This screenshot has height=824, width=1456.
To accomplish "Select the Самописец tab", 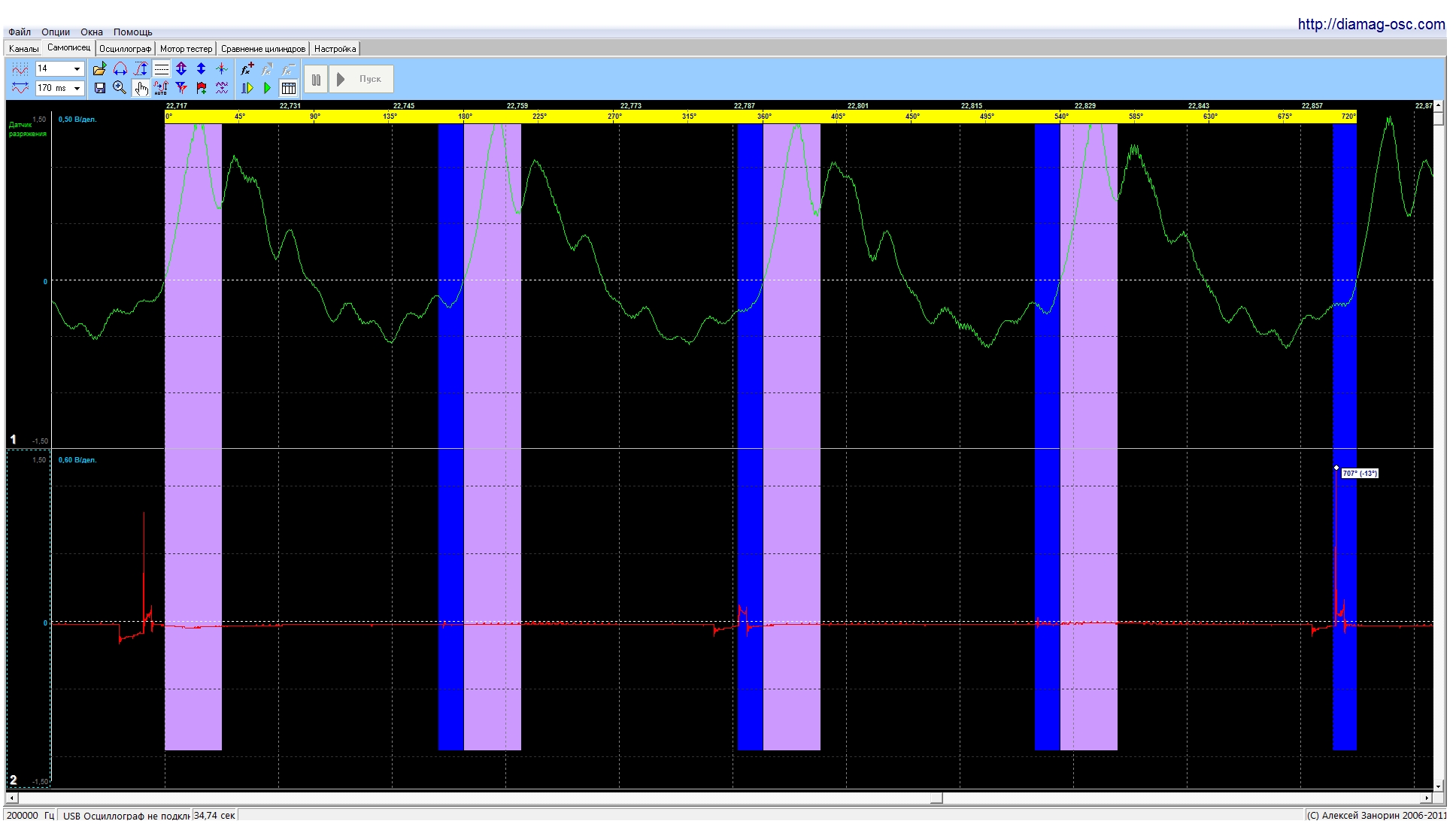I will (68, 47).
